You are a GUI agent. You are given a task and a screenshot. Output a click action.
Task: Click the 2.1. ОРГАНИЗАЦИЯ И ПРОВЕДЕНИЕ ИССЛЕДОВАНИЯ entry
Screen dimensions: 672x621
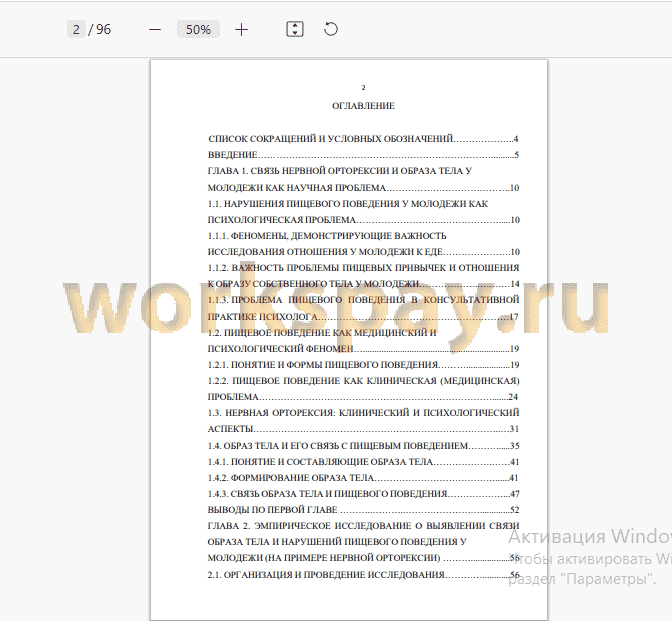(x=363, y=575)
